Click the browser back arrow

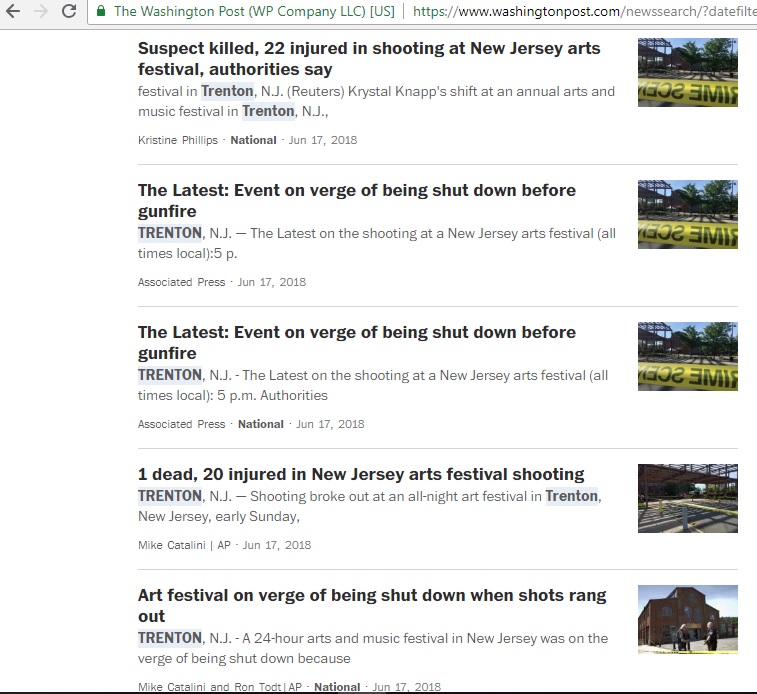[13, 11]
